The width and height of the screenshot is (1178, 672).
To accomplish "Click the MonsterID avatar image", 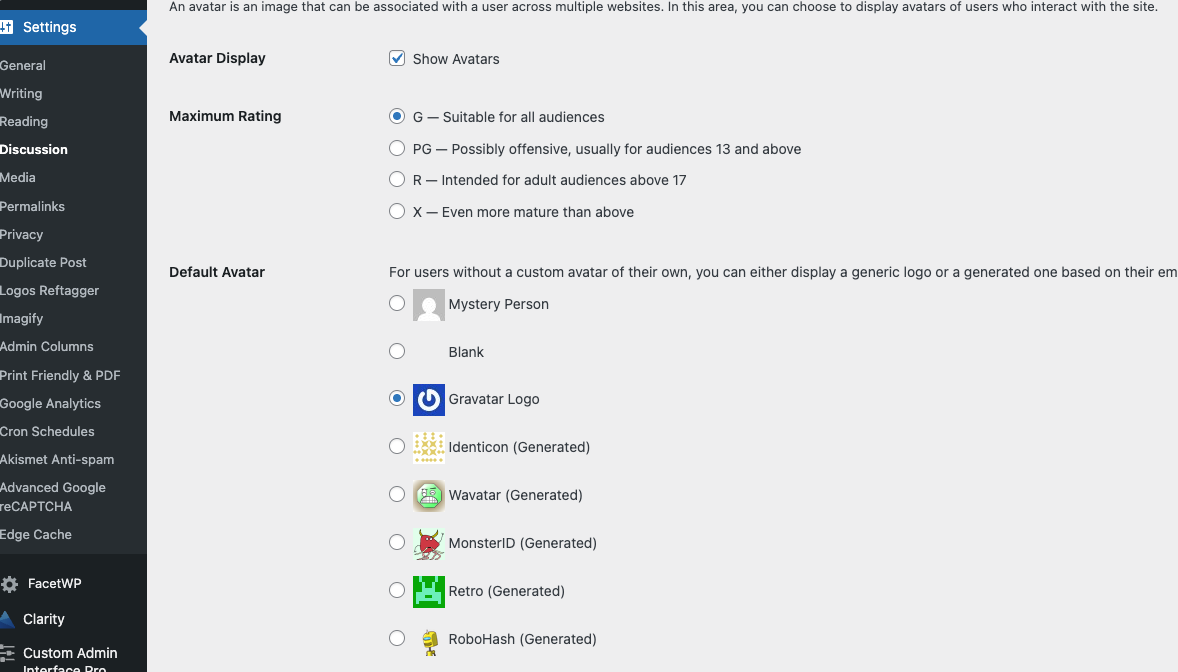I will click(x=428, y=543).
